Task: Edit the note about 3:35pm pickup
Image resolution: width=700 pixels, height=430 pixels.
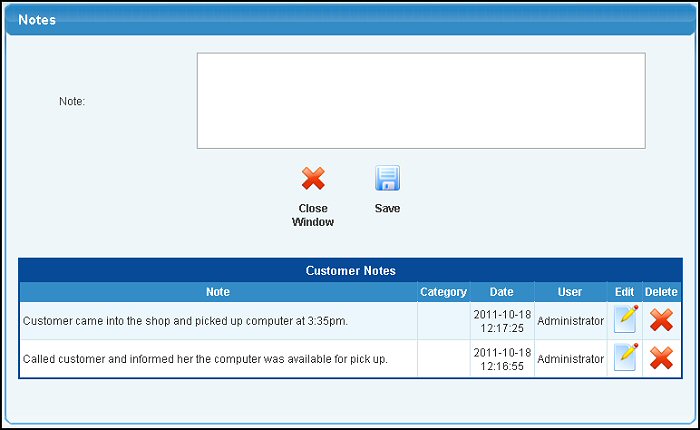Action: [x=625, y=319]
